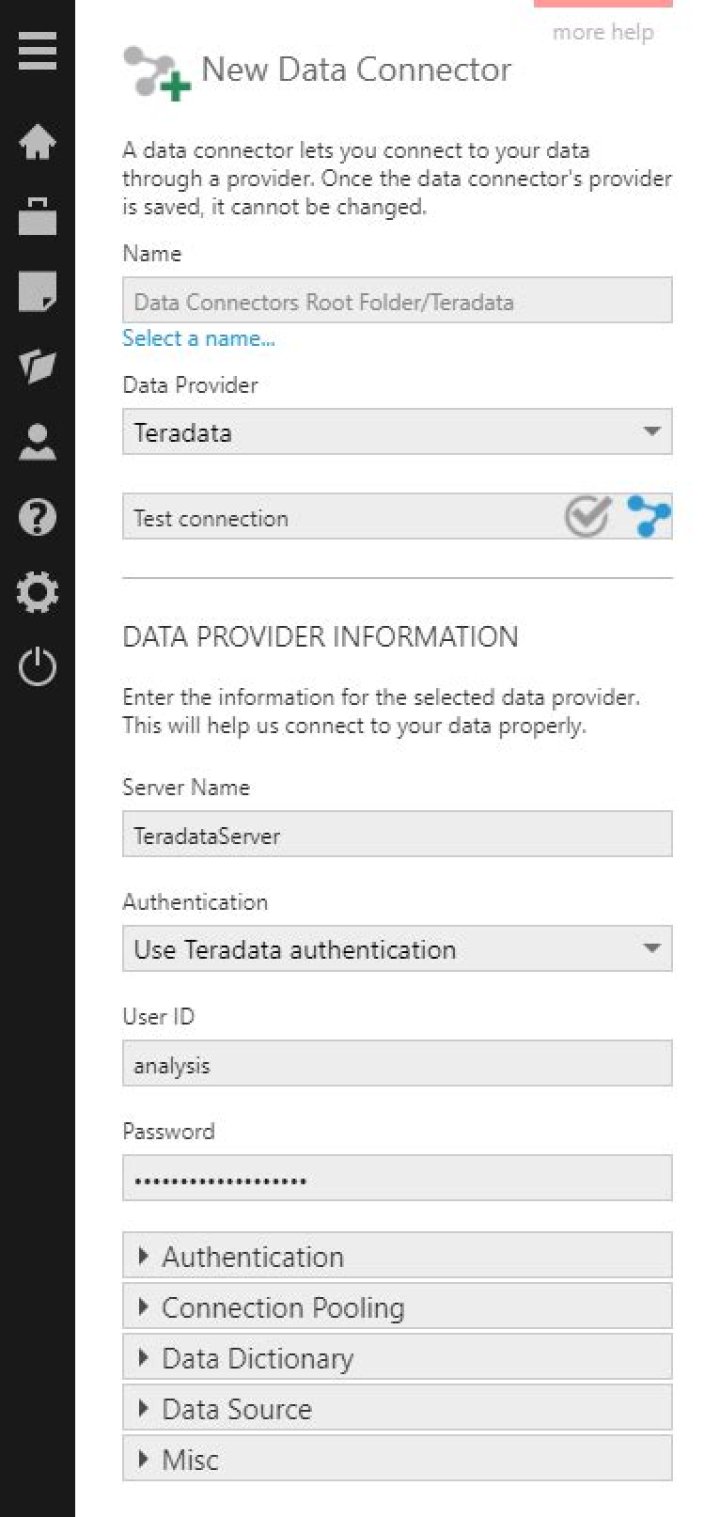The height and width of the screenshot is (1517, 720).
Task: Open the briefcase projects icon
Action: click(x=37, y=215)
